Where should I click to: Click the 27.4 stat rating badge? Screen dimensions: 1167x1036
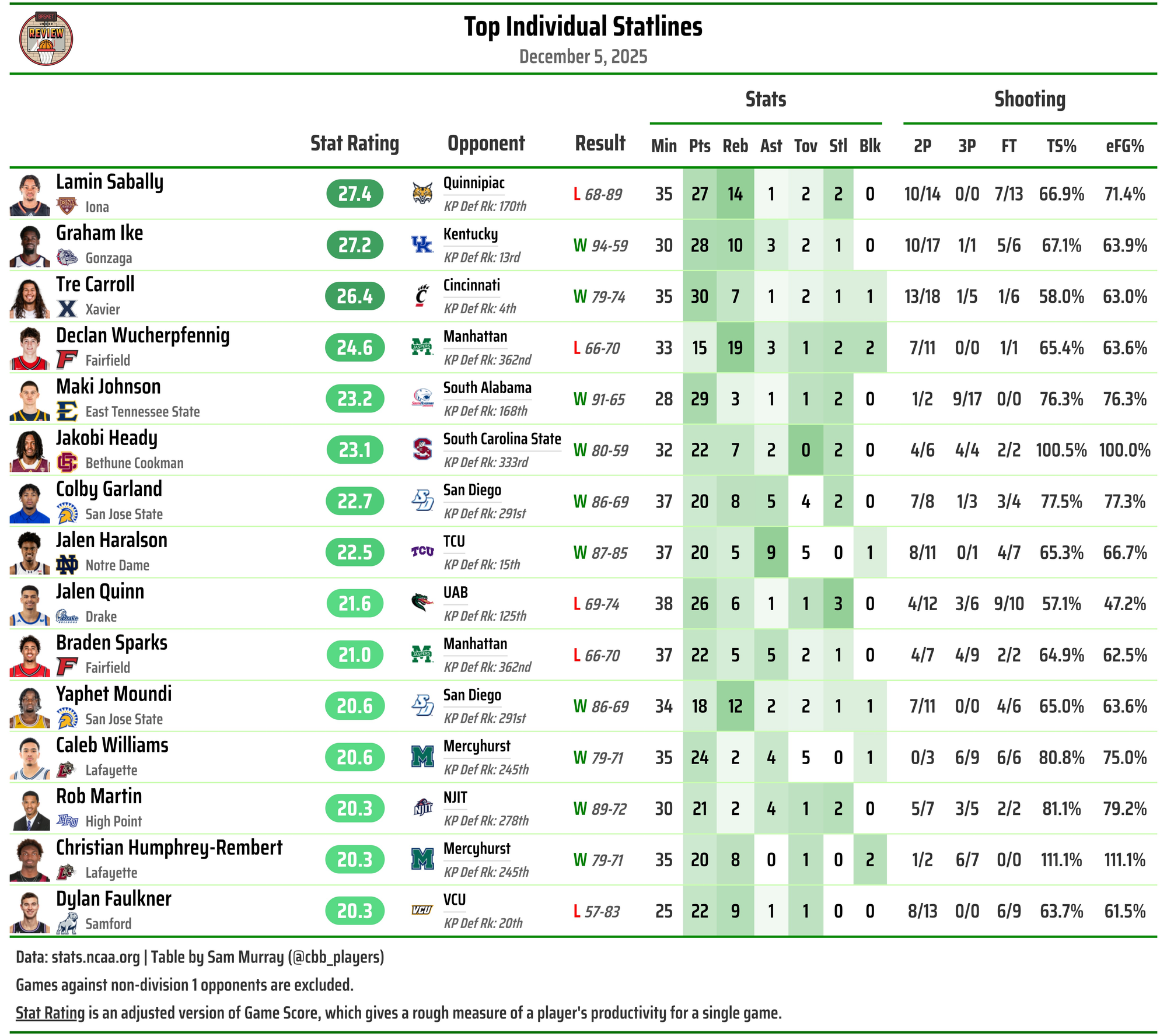(x=355, y=194)
